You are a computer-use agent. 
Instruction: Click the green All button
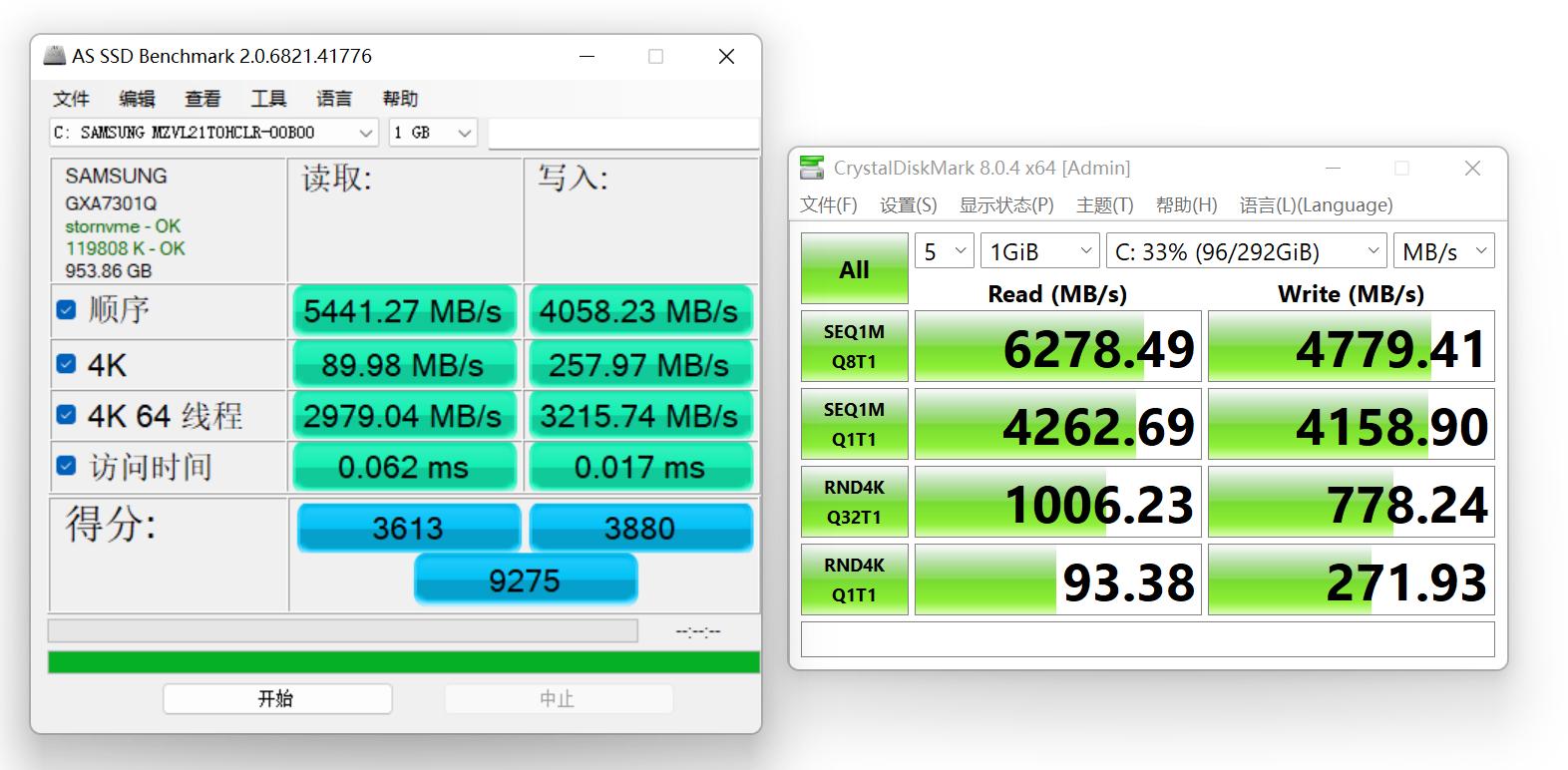[x=854, y=268]
